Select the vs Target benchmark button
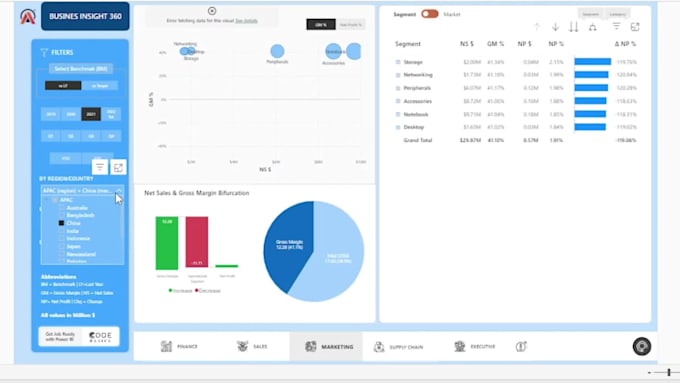 (100, 85)
